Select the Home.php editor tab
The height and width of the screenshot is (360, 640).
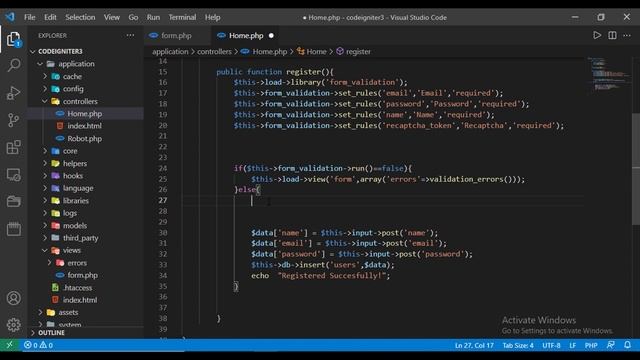tap(245, 36)
